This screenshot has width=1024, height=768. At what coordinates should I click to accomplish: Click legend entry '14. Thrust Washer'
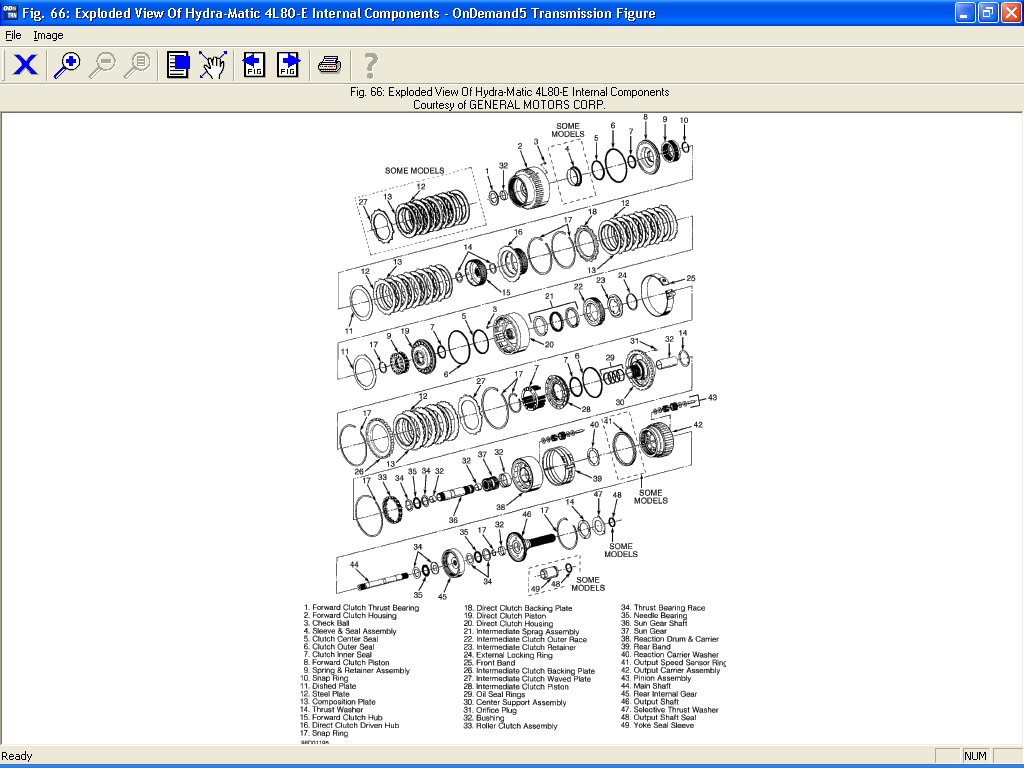(332, 709)
